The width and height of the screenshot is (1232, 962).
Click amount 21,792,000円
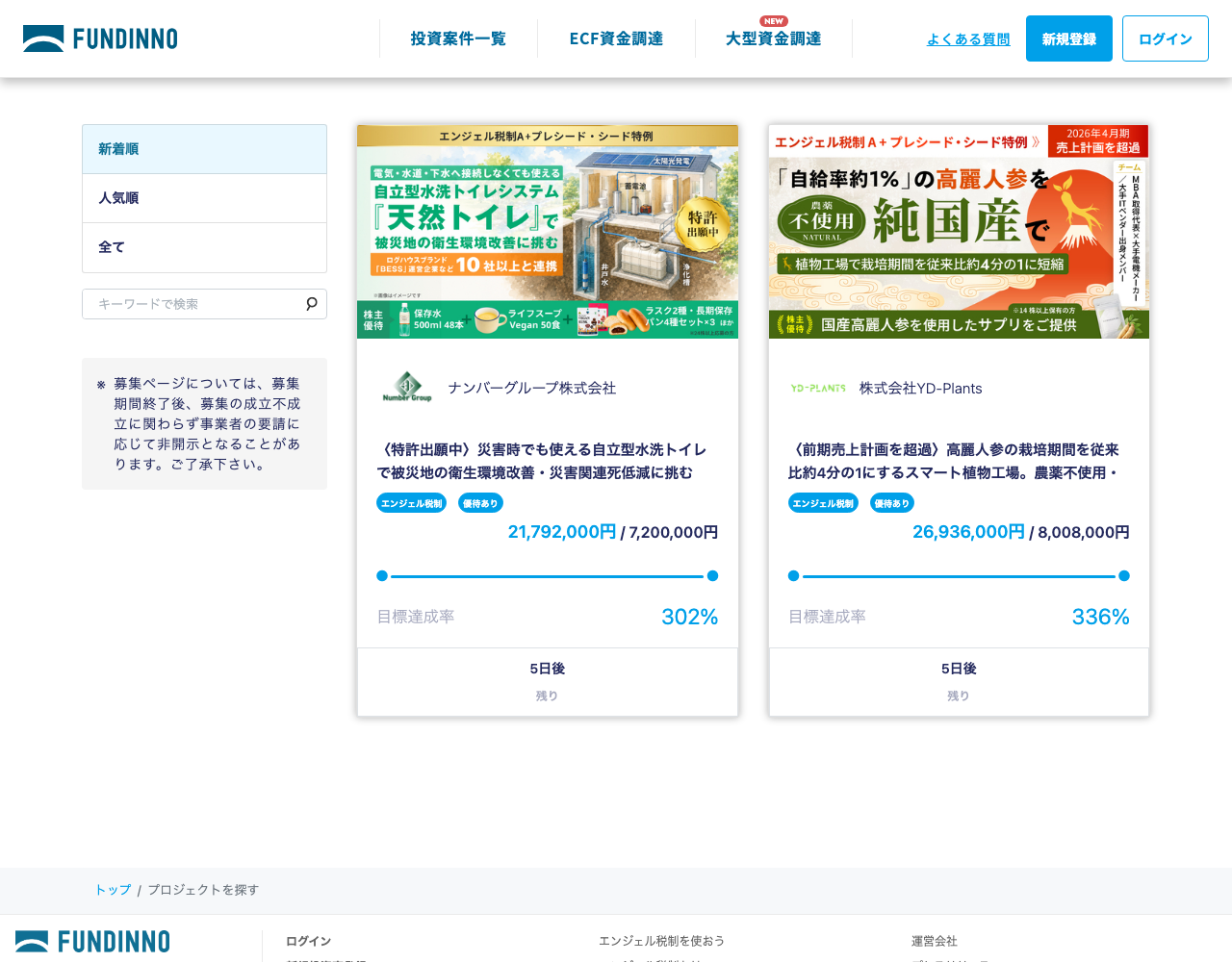tap(562, 532)
